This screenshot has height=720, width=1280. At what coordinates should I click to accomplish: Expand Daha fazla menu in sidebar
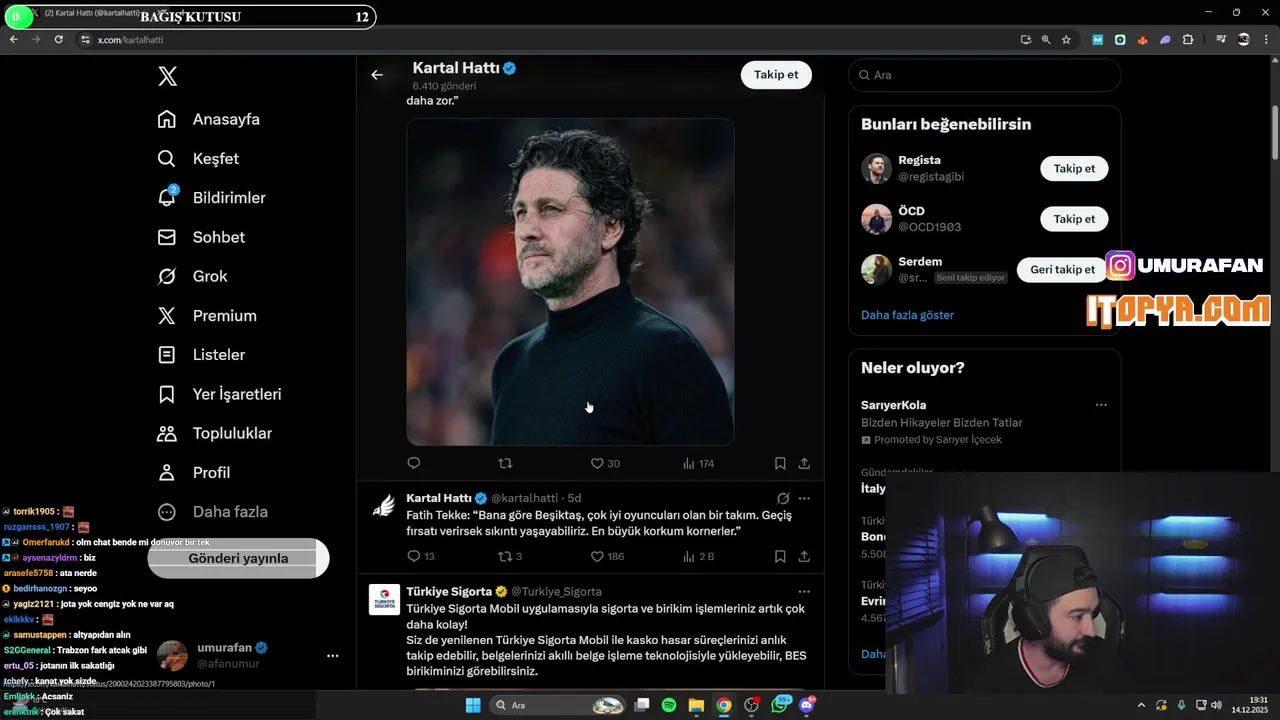coord(212,511)
